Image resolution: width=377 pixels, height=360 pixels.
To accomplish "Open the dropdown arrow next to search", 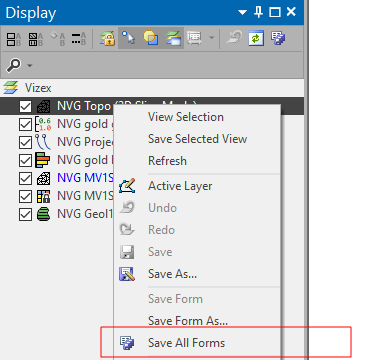I will pos(30,65).
